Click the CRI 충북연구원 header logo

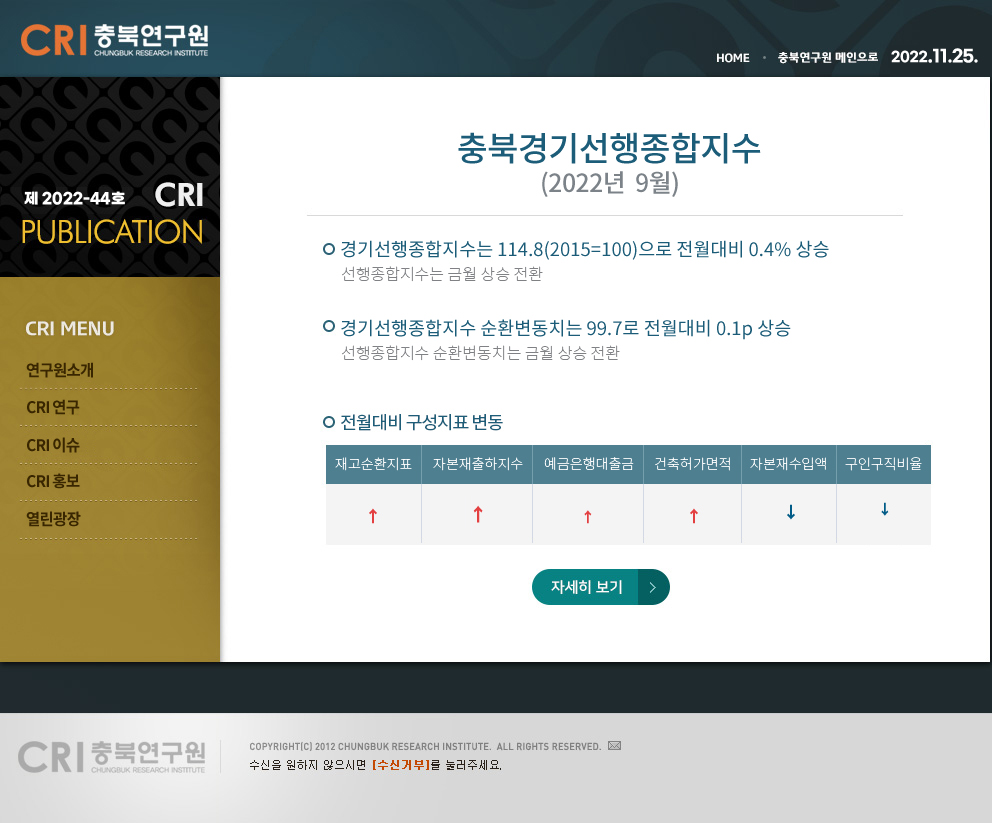[114, 40]
